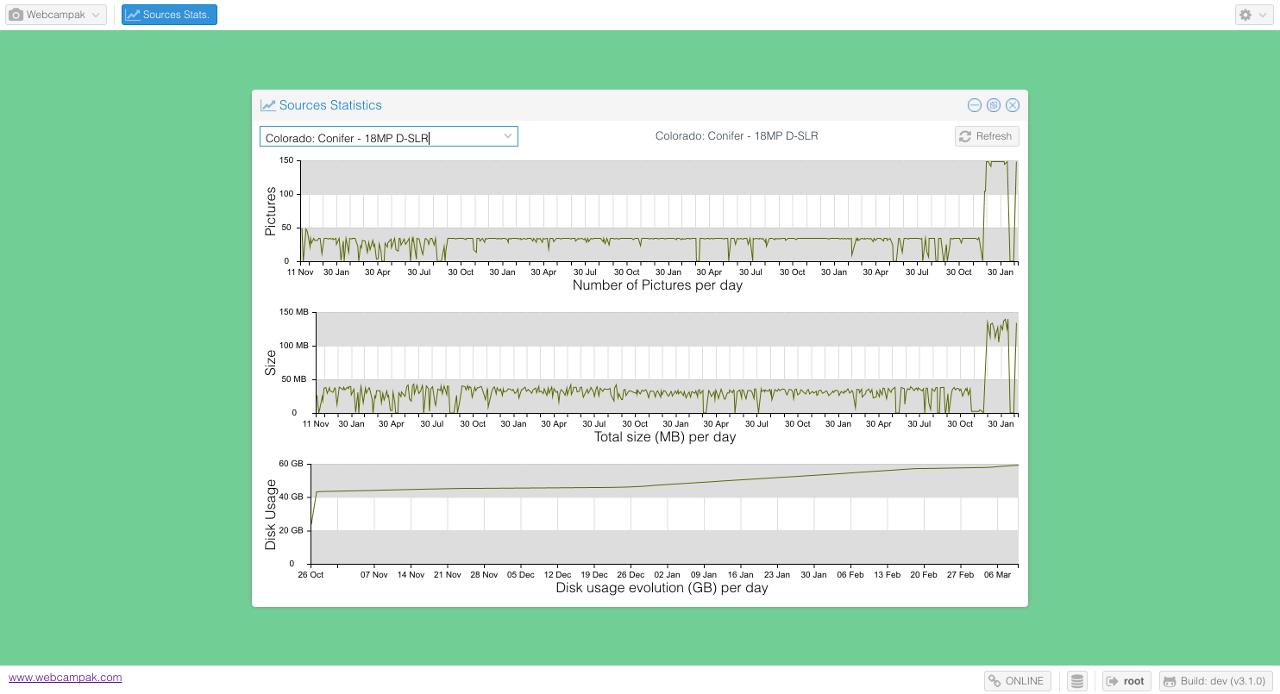Open the Webcampak dropdown menu
The width and height of the screenshot is (1280, 694).
(x=55, y=15)
